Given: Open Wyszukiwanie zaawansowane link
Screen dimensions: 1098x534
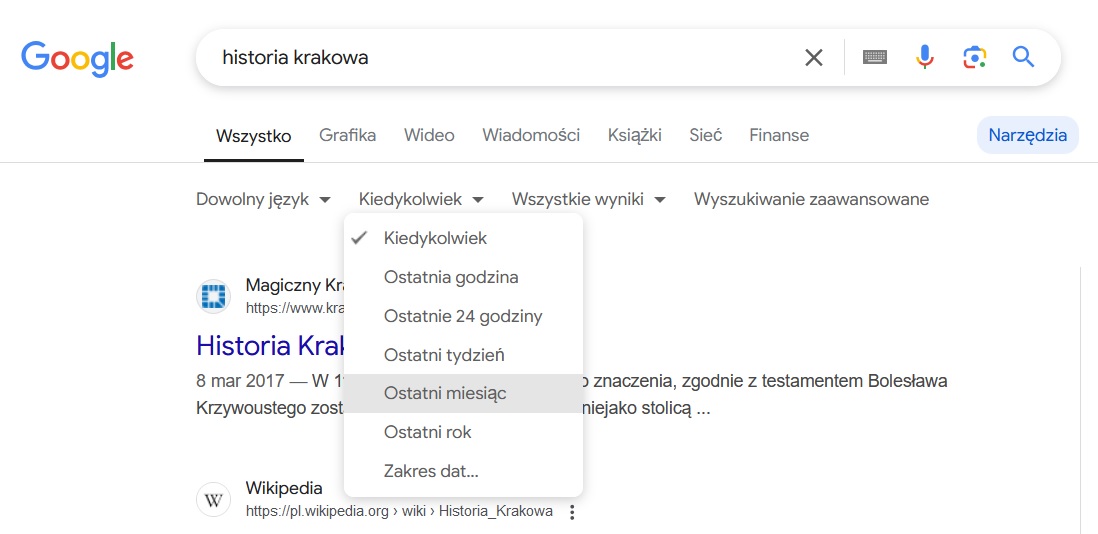Looking at the screenshot, I should (x=811, y=199).
